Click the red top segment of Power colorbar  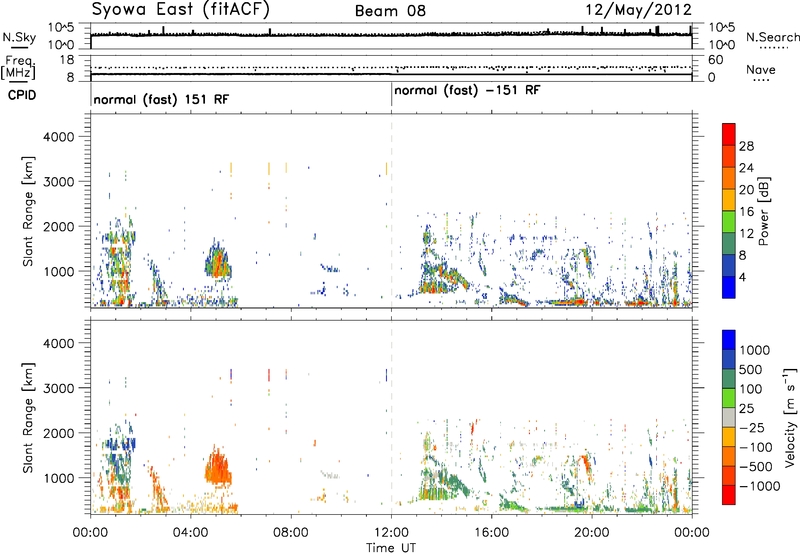coord(729,134)
